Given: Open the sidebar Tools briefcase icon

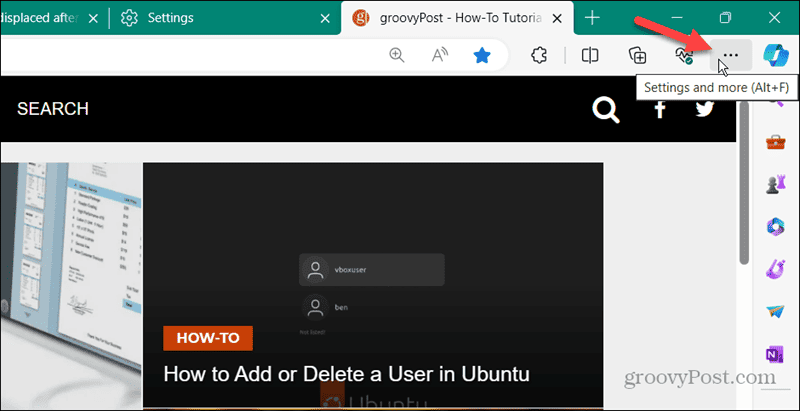Looking at the screenshot, I should 776,142.
